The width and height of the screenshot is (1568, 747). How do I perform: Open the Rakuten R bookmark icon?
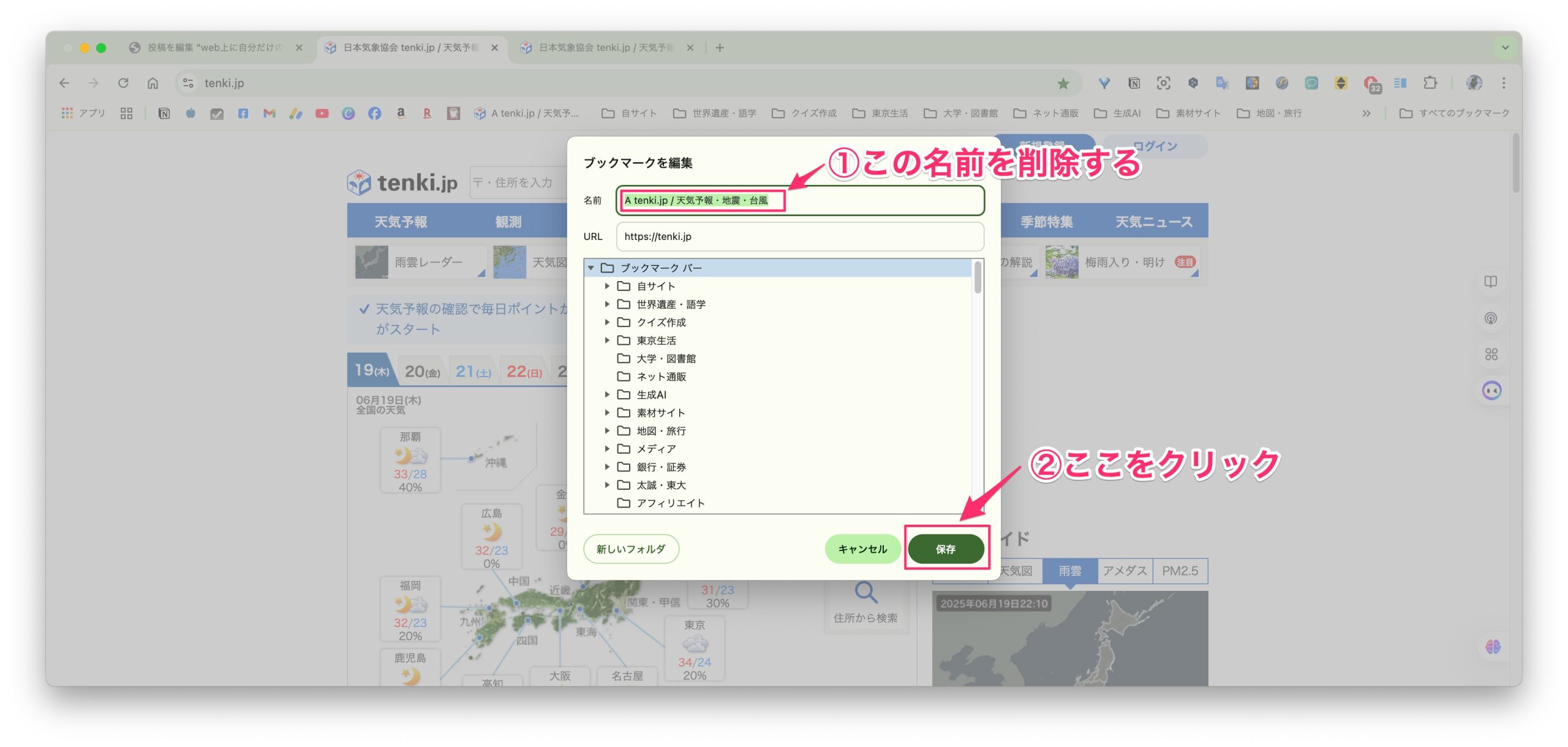click(x=427, y=113)
